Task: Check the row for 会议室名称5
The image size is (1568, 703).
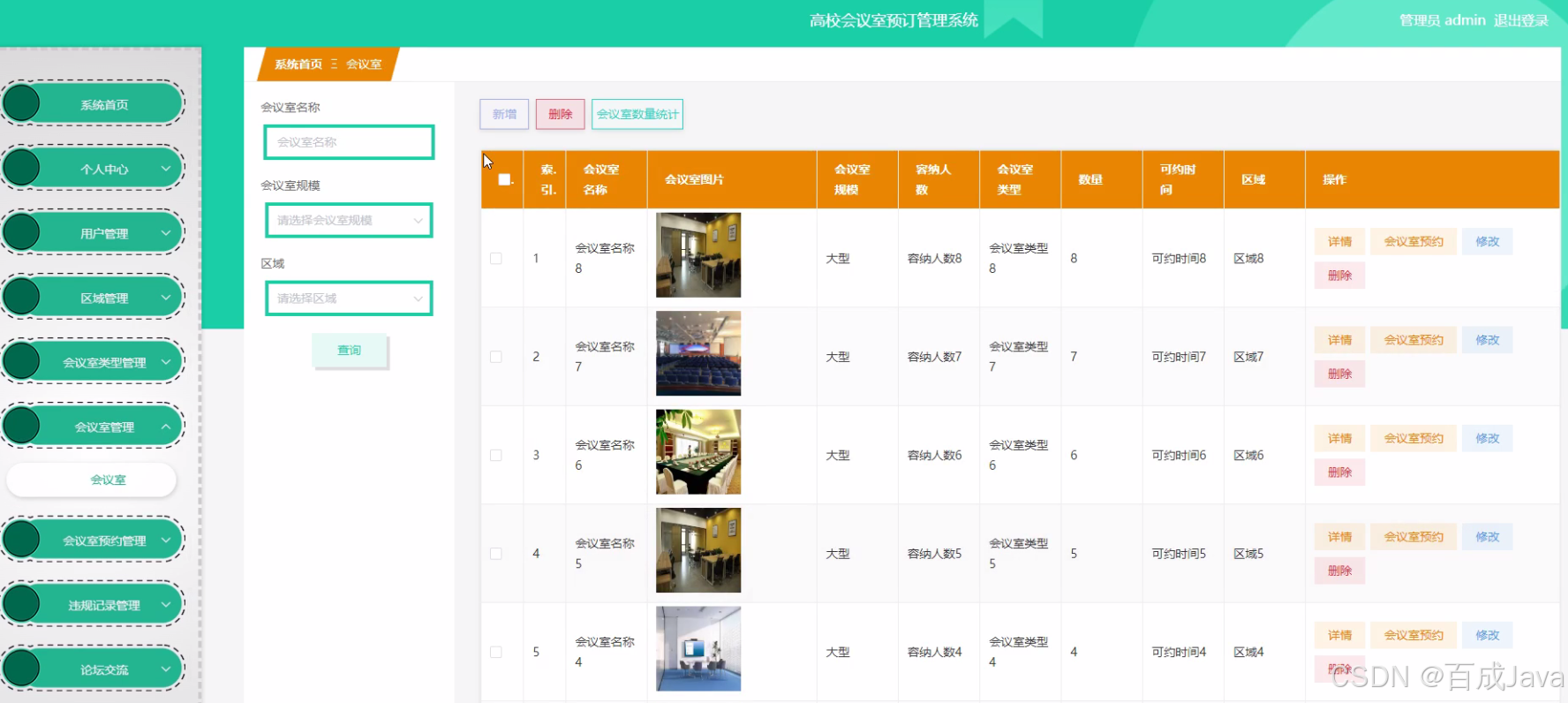Action: (496, 554)
